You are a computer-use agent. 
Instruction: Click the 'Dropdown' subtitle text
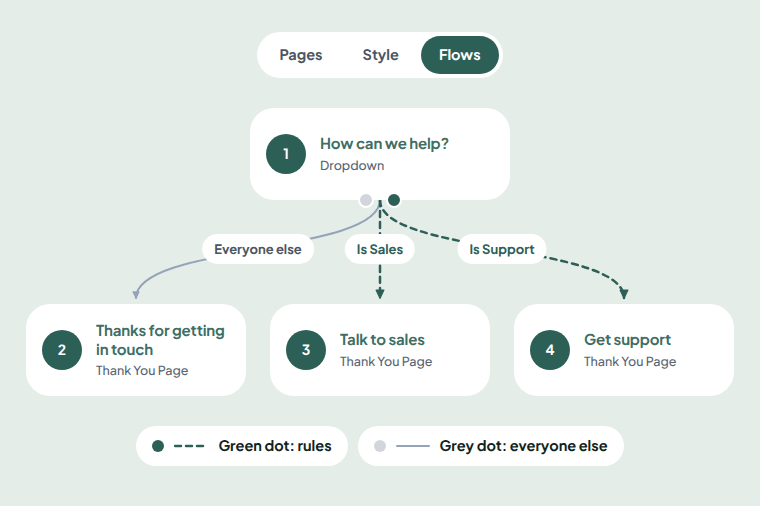tap(352, 166)
